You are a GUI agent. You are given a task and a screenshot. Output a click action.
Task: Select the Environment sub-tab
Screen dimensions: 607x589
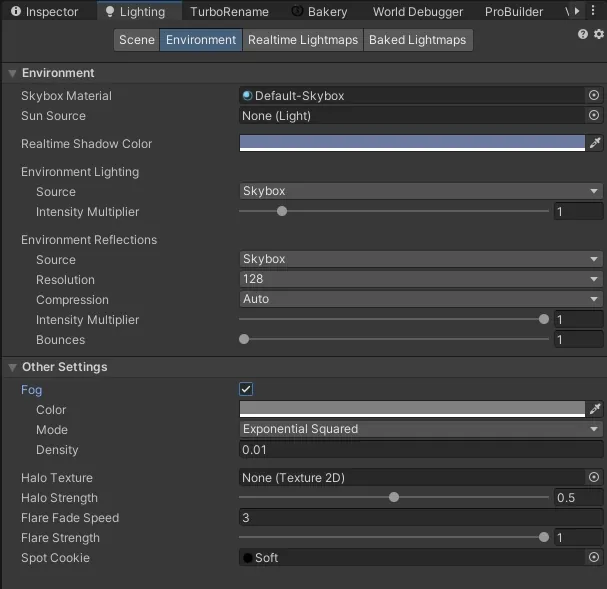(x=201, y=40)
